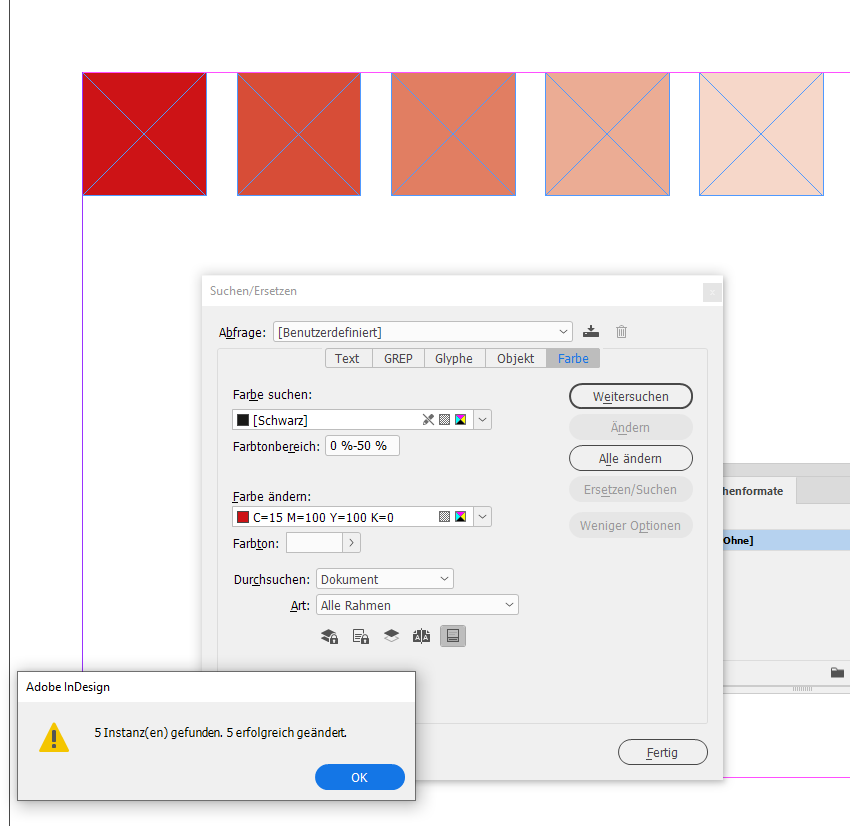Toggle the include master pages option
The width and height of the screenshot is (850, 826).
421,635
